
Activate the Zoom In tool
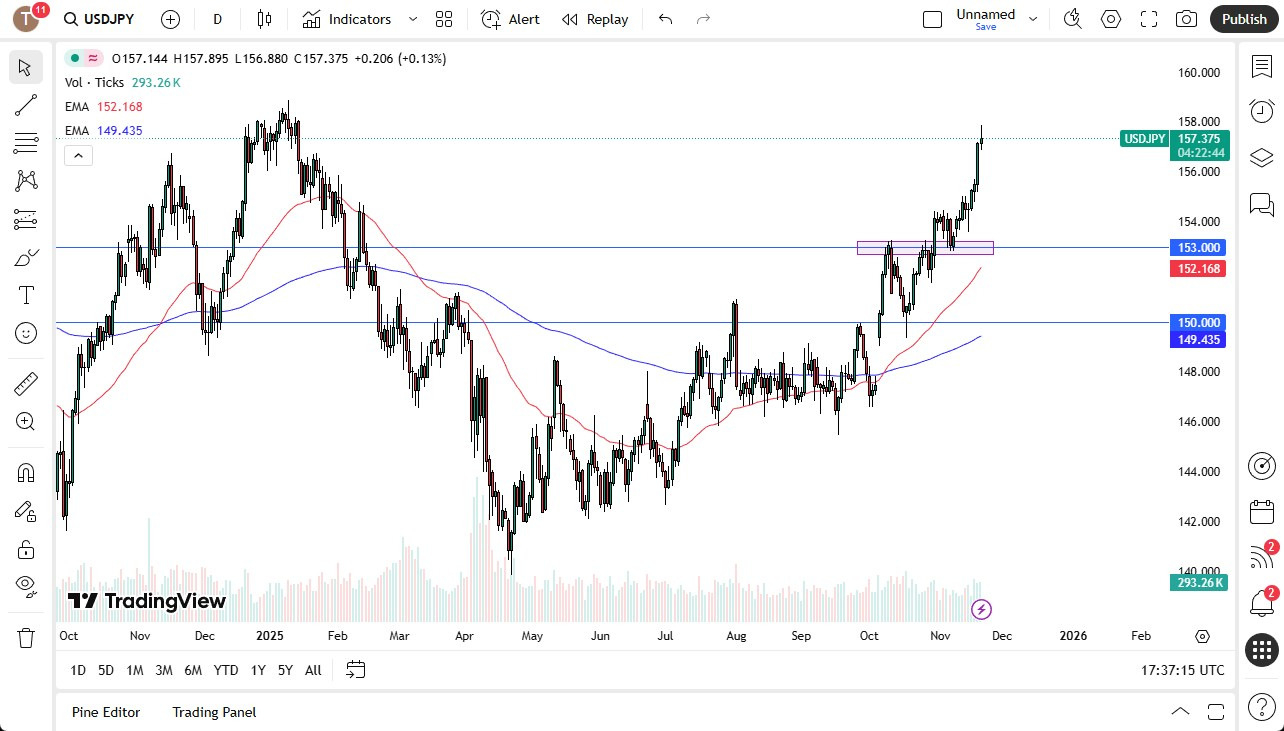(26, 421)
